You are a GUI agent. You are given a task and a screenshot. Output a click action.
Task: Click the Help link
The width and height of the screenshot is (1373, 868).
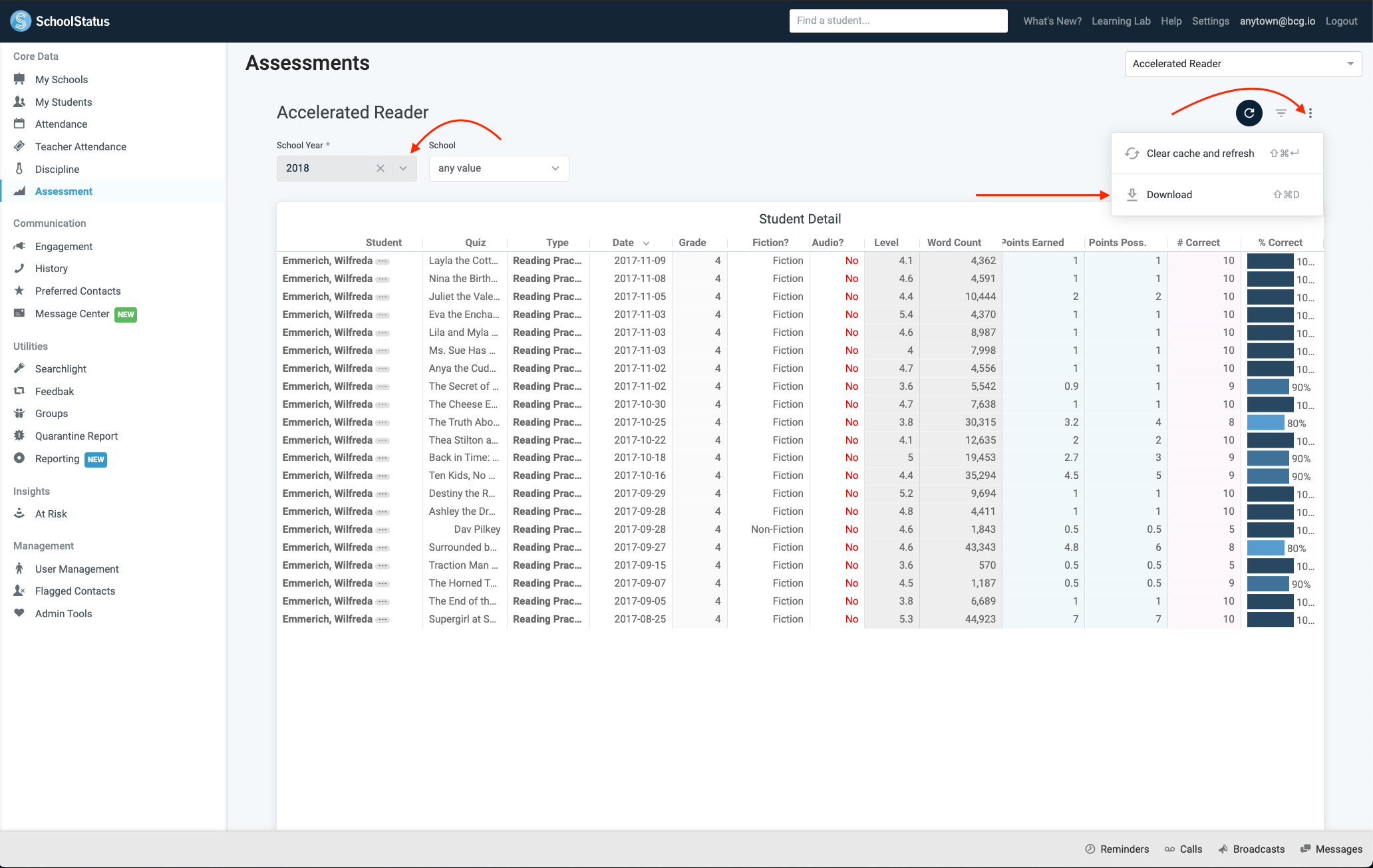[1171, 21]
